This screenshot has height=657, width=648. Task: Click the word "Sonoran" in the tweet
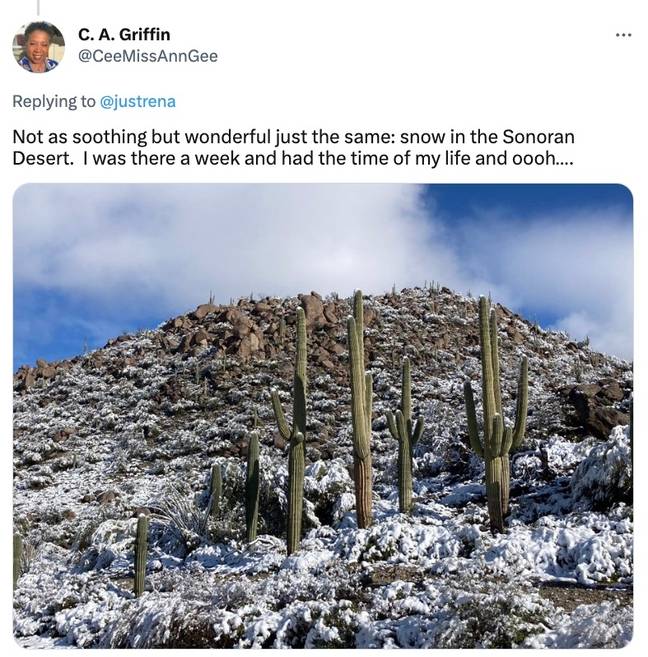tap(538, 137)
